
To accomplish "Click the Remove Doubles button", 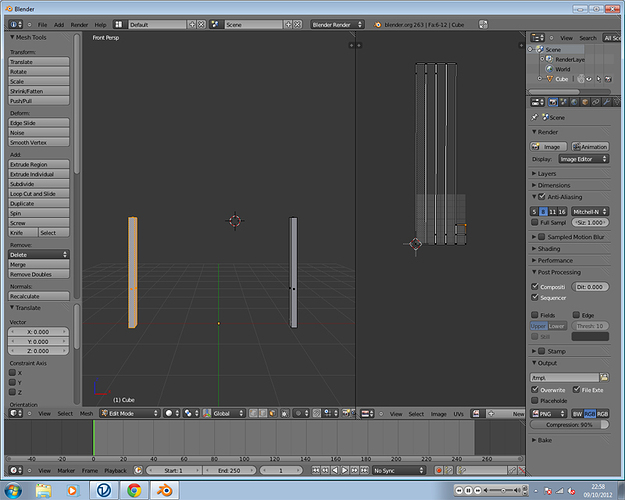I will point(39,274).
